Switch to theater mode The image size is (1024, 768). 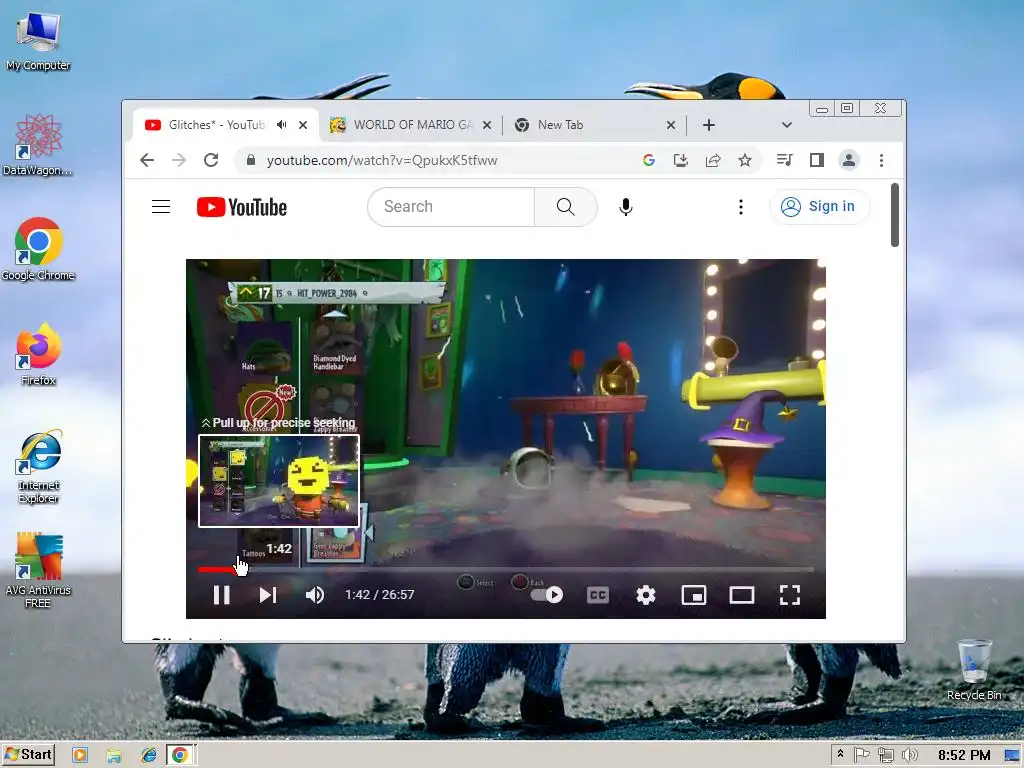click(742, 595)
